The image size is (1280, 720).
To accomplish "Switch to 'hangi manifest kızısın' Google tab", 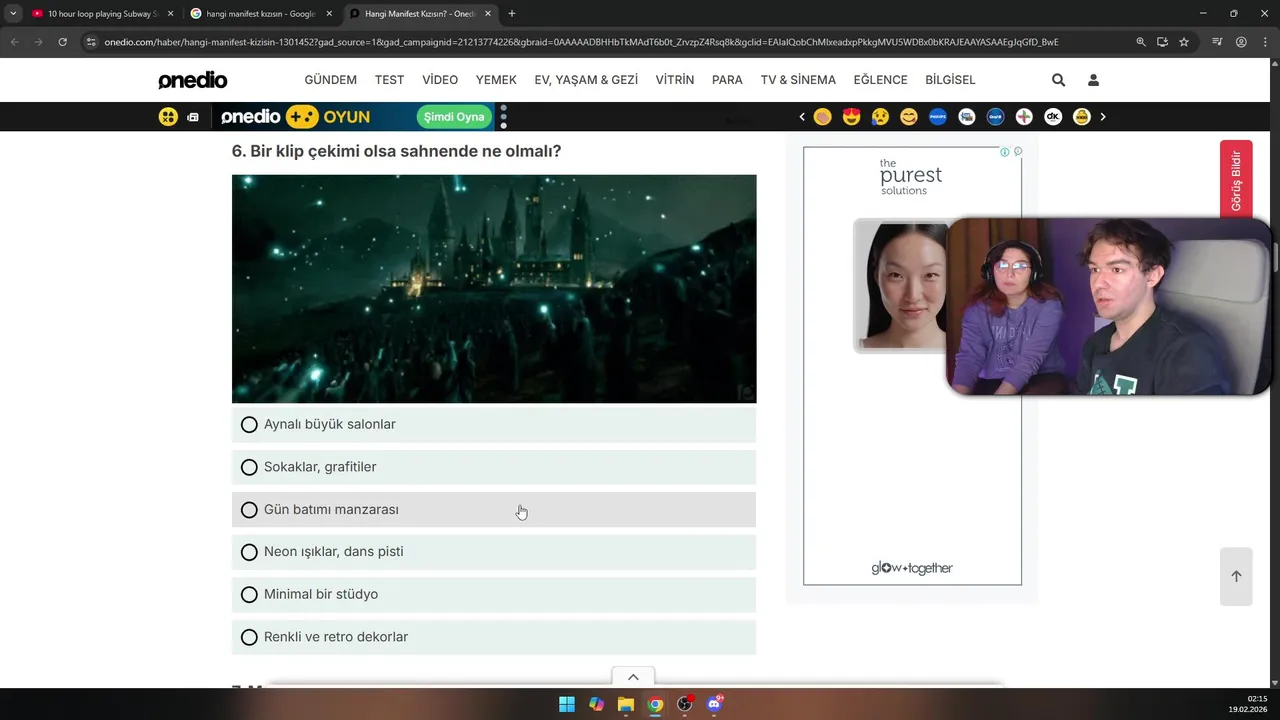I will coord(260,14).
